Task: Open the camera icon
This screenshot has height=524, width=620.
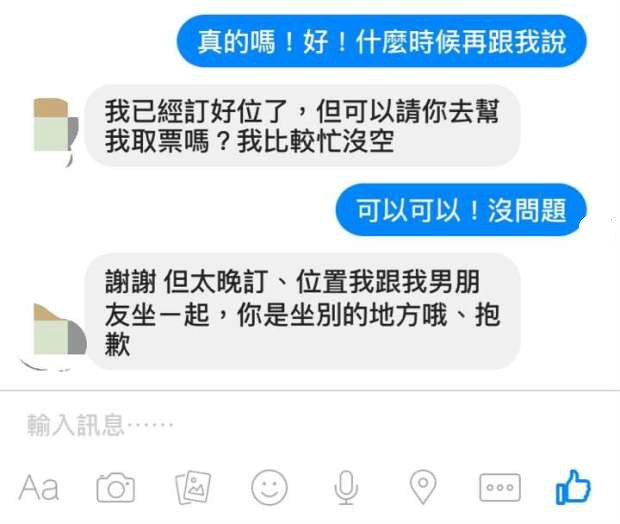Action: click(x=115, y=488)
